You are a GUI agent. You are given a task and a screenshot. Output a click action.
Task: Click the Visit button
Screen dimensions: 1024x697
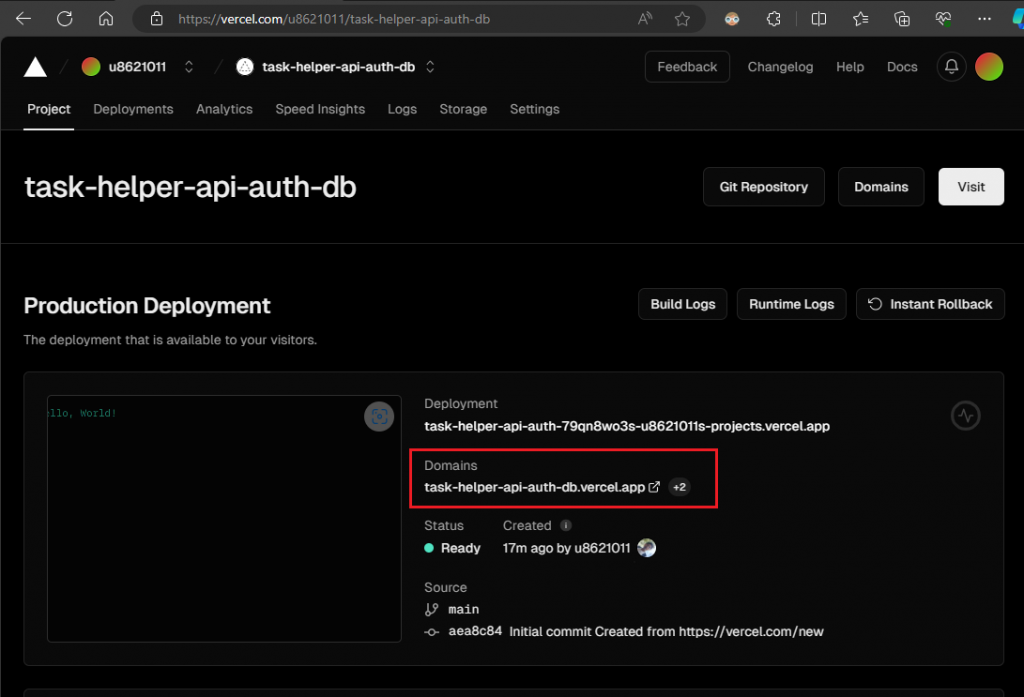point(971,187)
